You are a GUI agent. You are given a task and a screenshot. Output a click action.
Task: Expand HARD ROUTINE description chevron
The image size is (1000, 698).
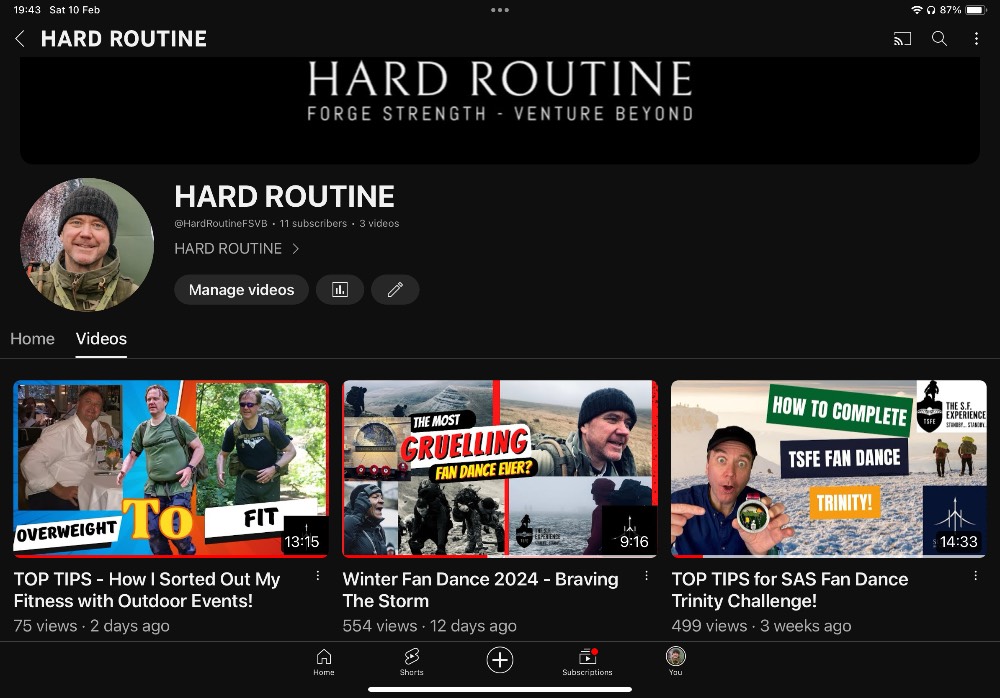pyautogui.click(x=295, y=249)
